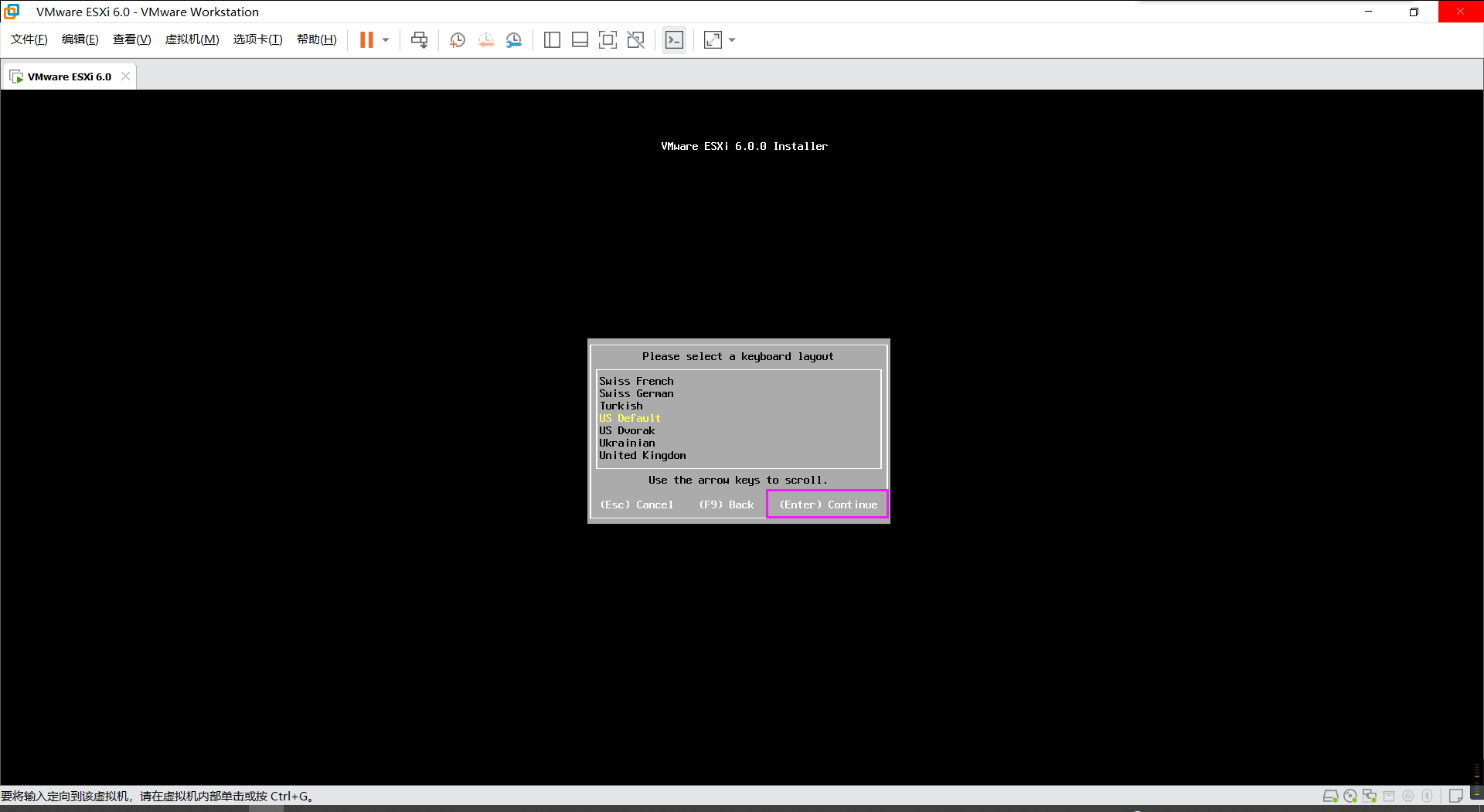Send Ctrl+Alt+Del to the virtual machine
The height and width of the screenshot is (812, 1484).
click(419, 40)
